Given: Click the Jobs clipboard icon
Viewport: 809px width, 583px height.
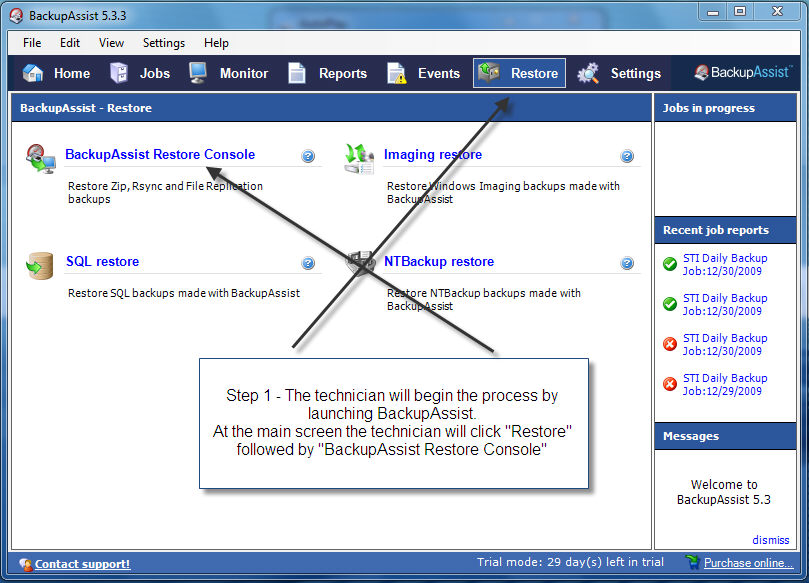Looking at the screenshot, I should [119, 73].
